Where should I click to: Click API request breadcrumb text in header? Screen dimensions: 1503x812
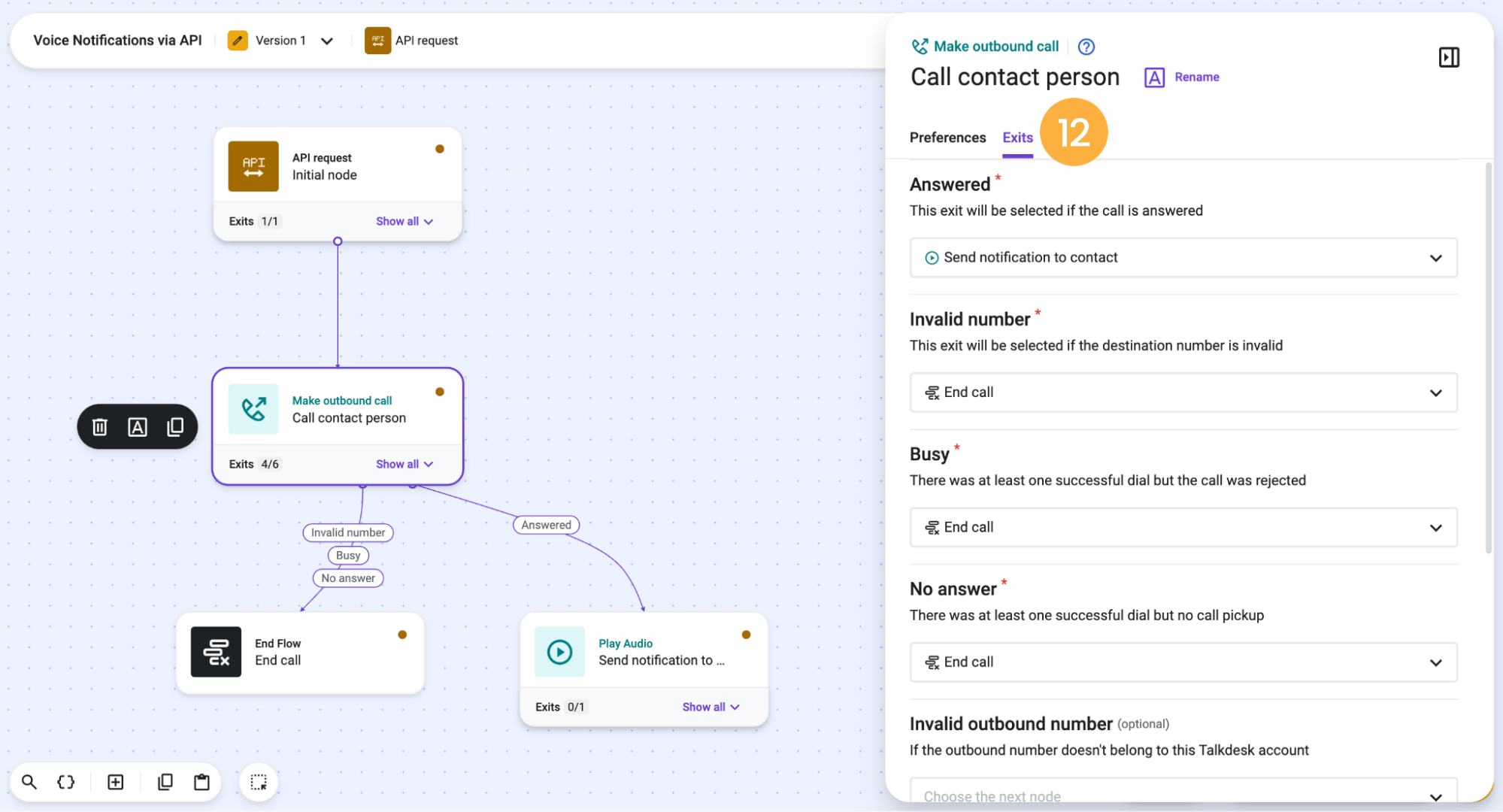pos(426,41)
